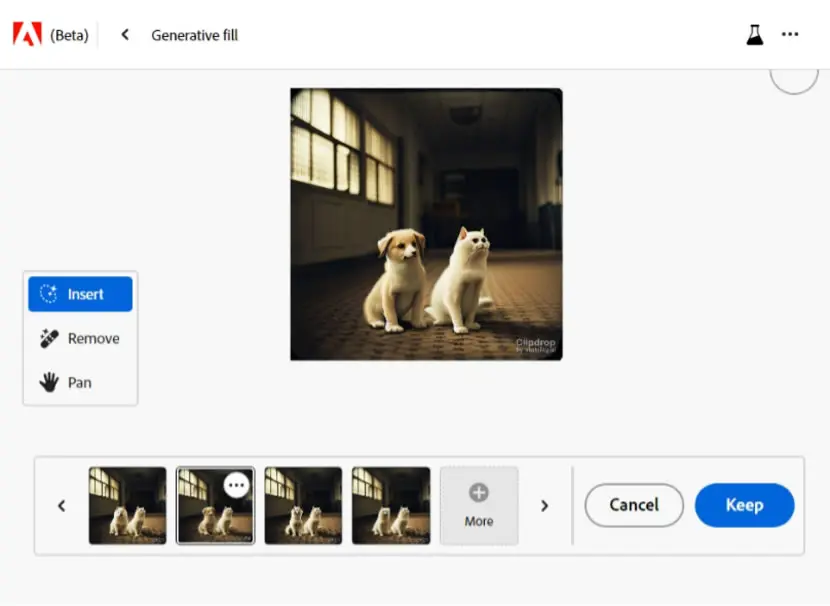This screenshot has width=830, height=606.
Task: Click the main puppy and cat image
Action: click(426, 224)
